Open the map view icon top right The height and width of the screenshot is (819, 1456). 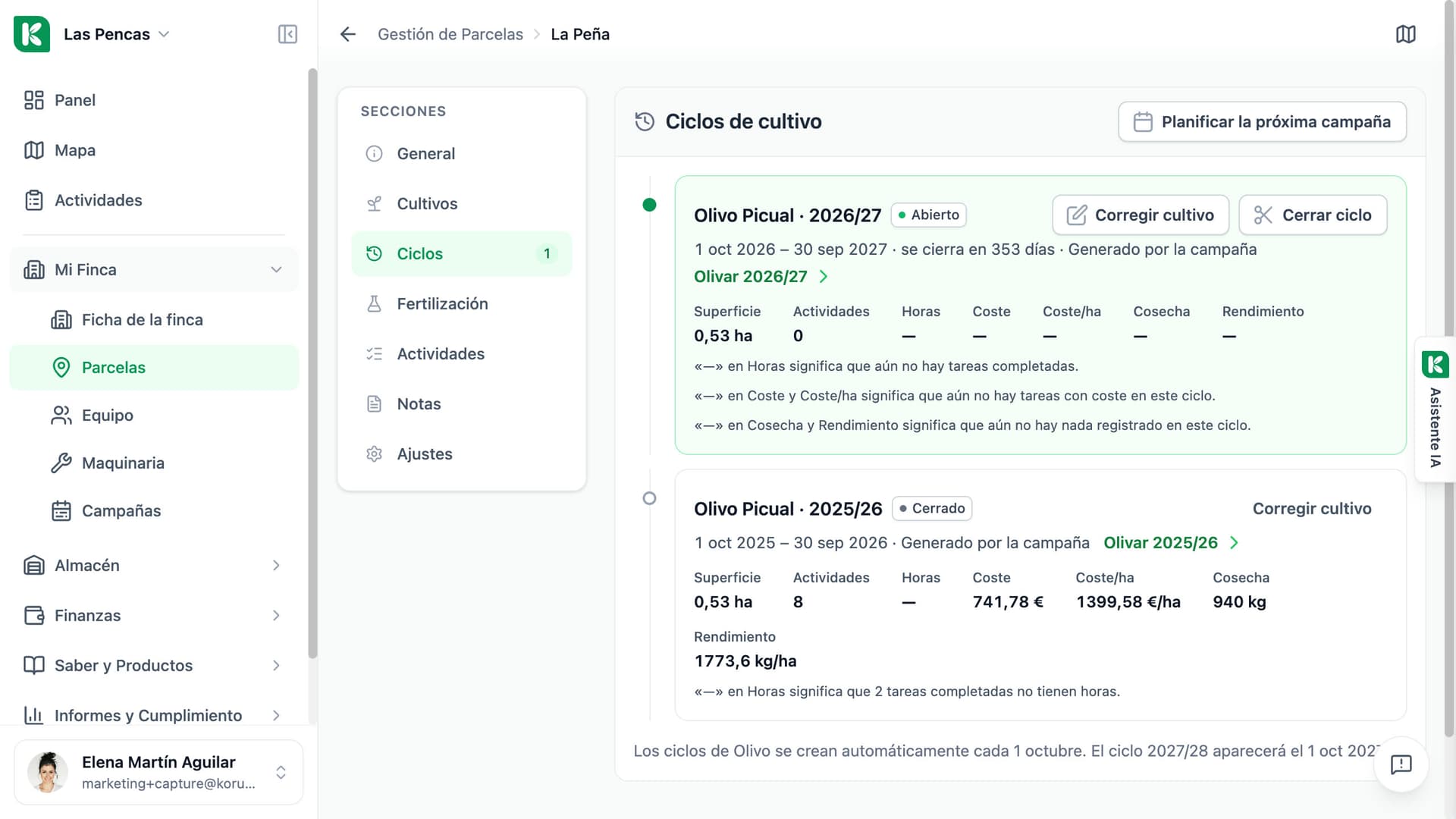click(x=1405, y=34)
